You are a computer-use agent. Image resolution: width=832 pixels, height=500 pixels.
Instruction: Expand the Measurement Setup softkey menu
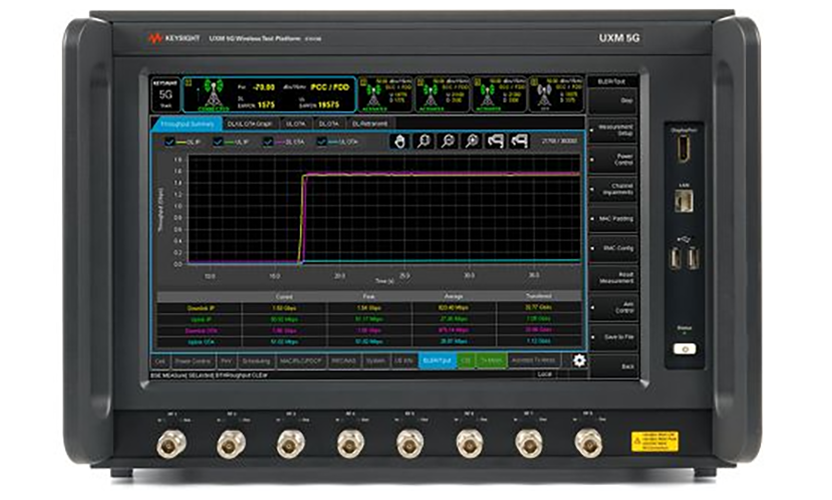point(613,130)
